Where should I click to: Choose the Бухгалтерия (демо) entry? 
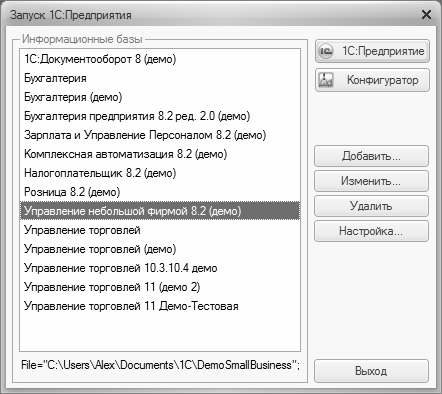160,97
